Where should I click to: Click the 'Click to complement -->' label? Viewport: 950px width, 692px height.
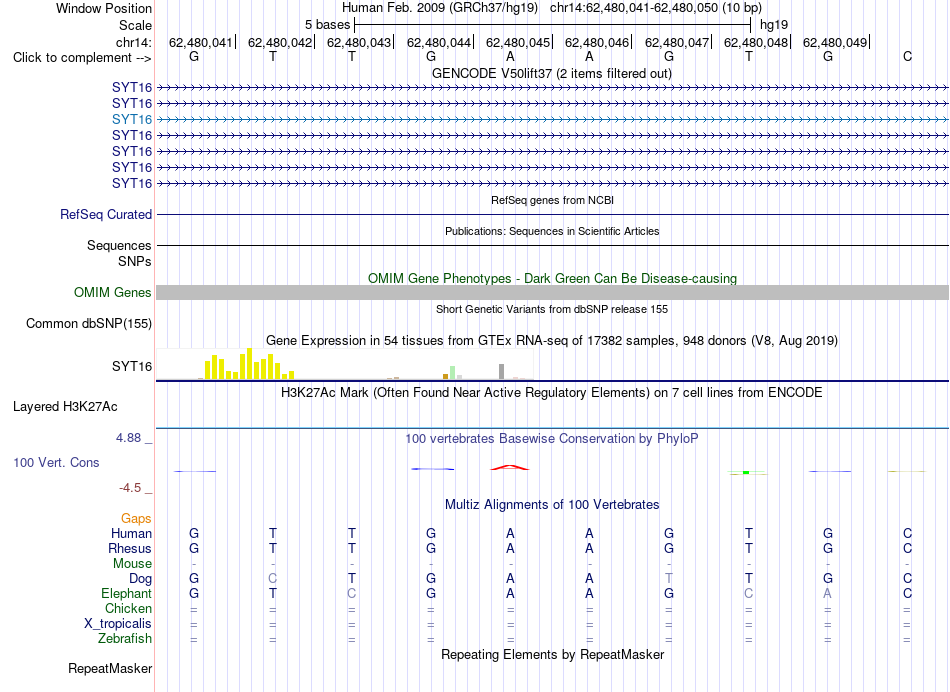click(x=82, y=58)
